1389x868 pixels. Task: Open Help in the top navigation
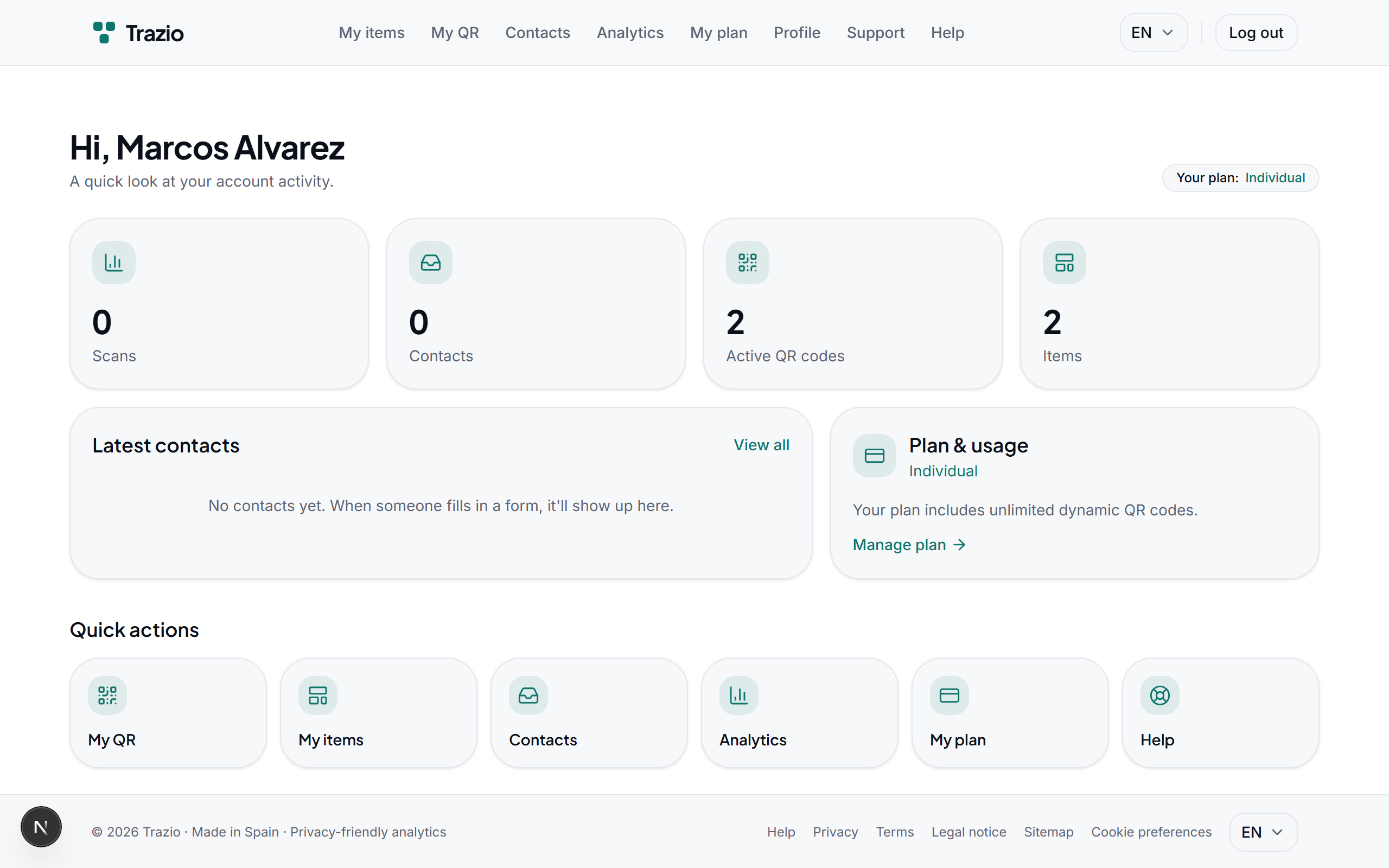(x=947, y=33)
